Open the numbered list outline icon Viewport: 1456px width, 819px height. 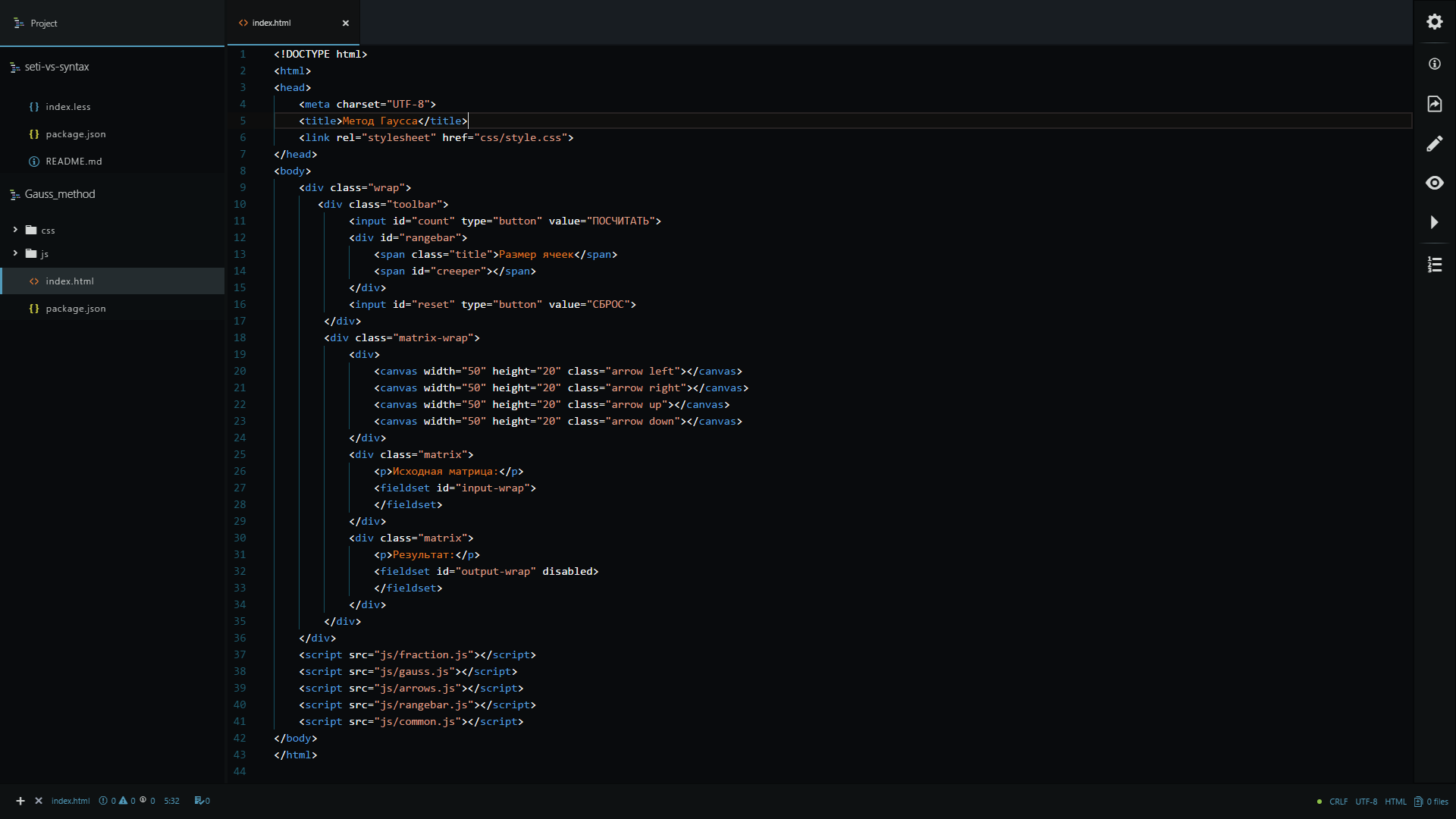pos(1434,265)
